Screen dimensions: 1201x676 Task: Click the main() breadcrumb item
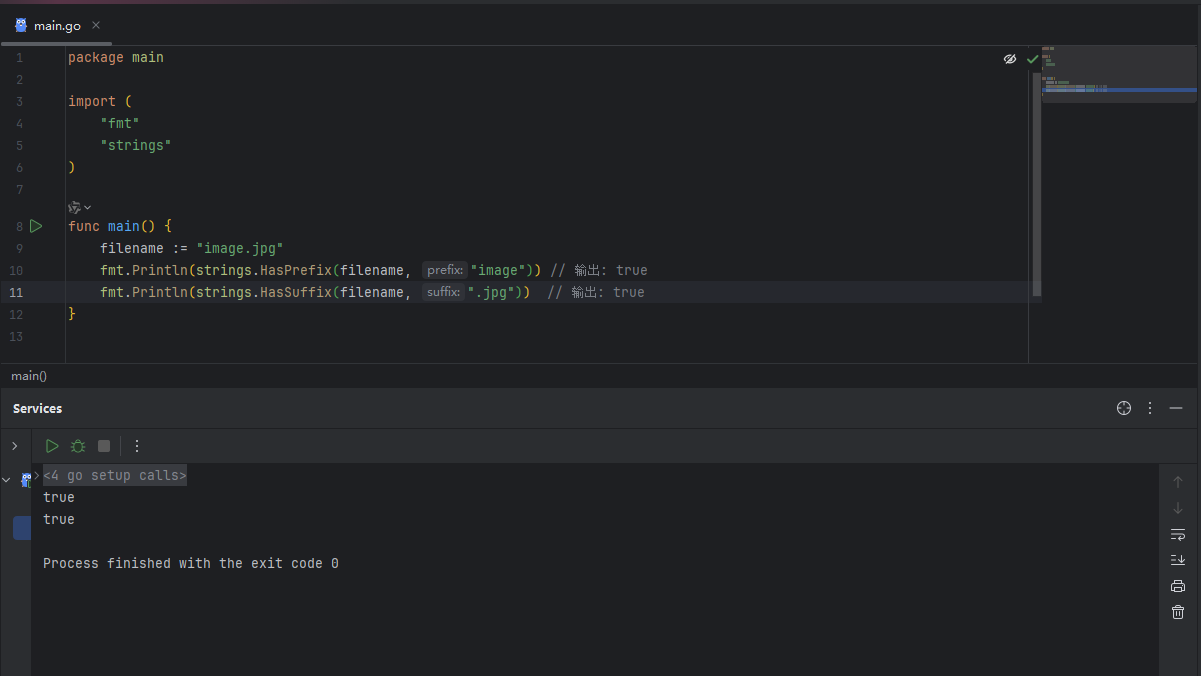click(x=29, y=376)
